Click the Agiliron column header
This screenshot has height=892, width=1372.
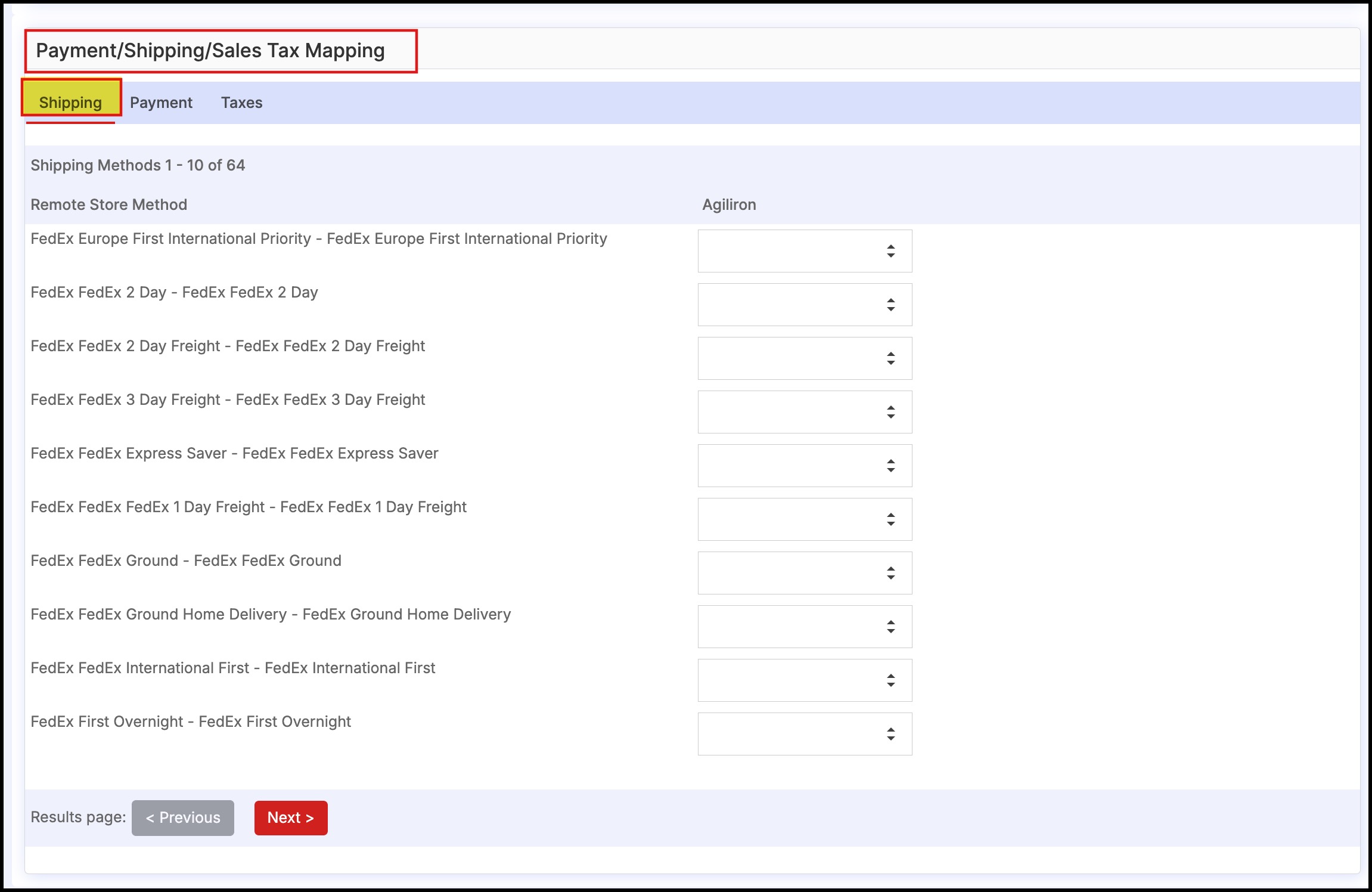coord(729,205)
